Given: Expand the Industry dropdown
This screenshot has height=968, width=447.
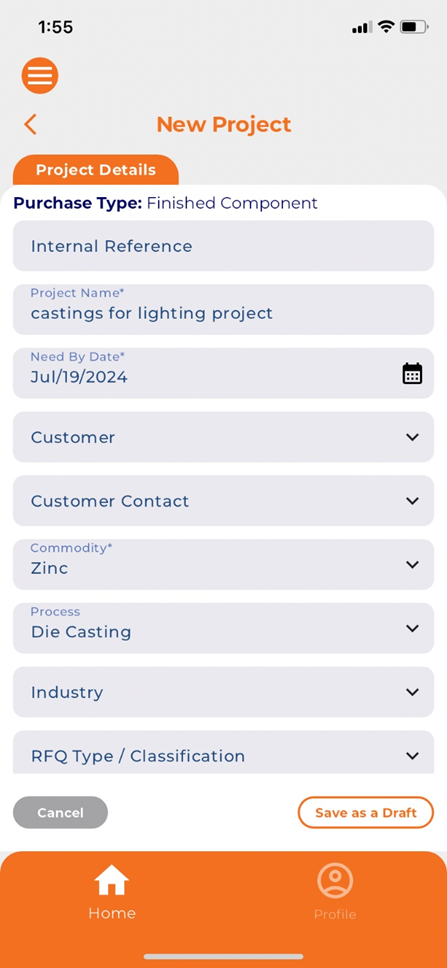Looking at the screenshot, I should click(x=224, y=692).
